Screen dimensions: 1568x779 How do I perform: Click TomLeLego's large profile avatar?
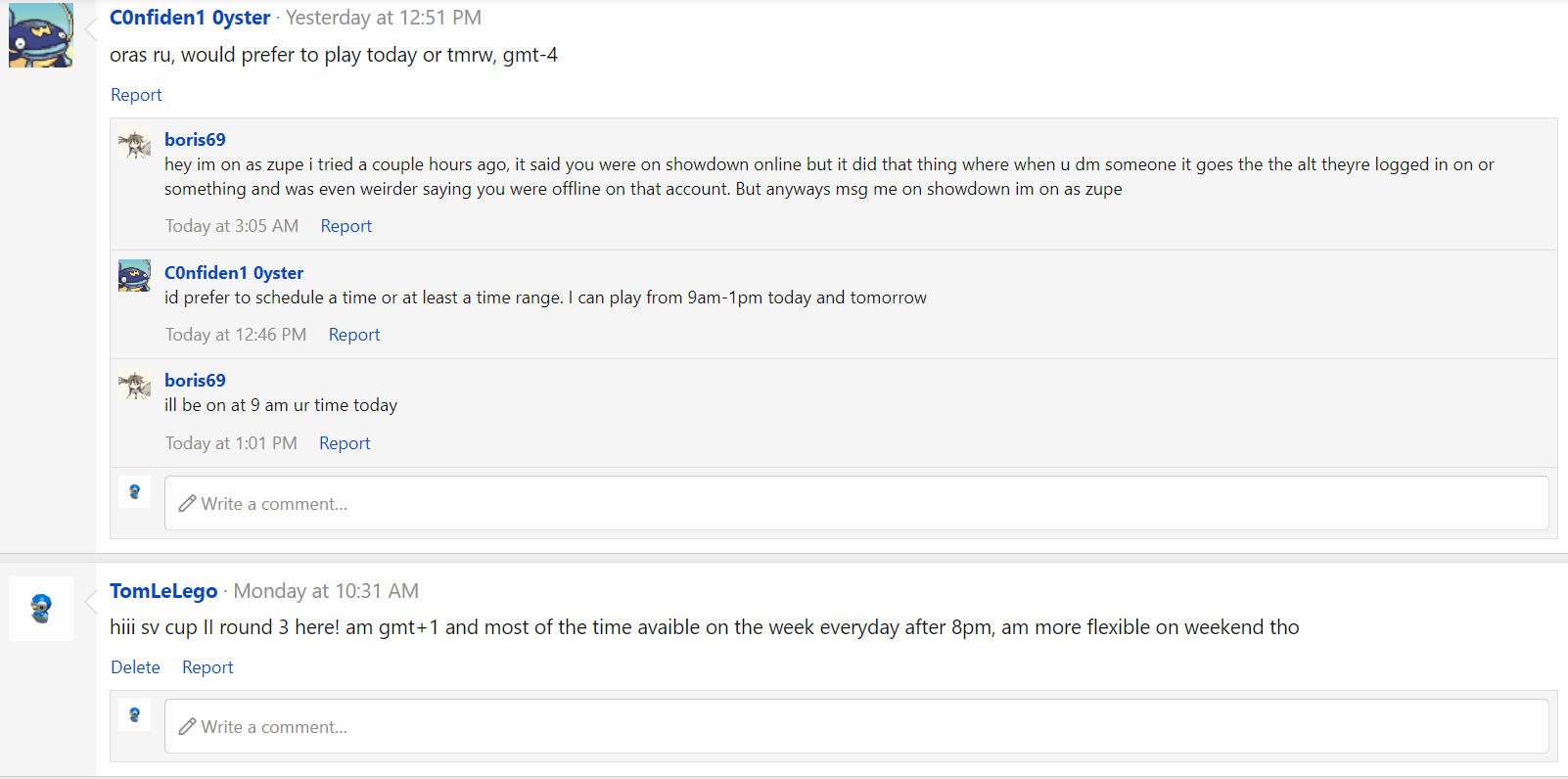tap(41, 609)
